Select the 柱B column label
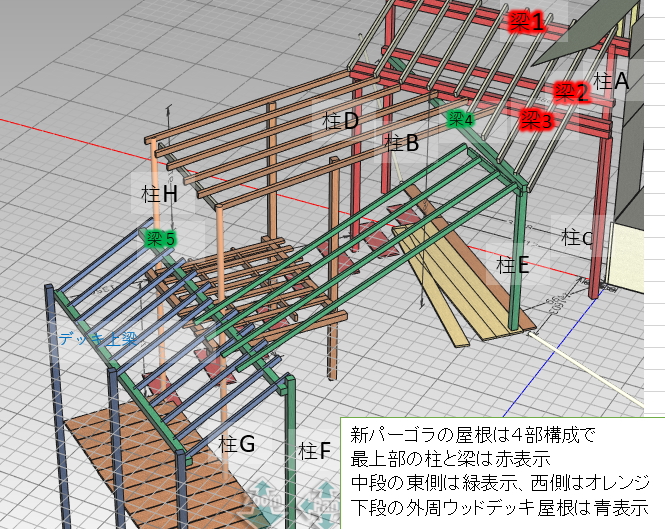 (x=400, y=143)
